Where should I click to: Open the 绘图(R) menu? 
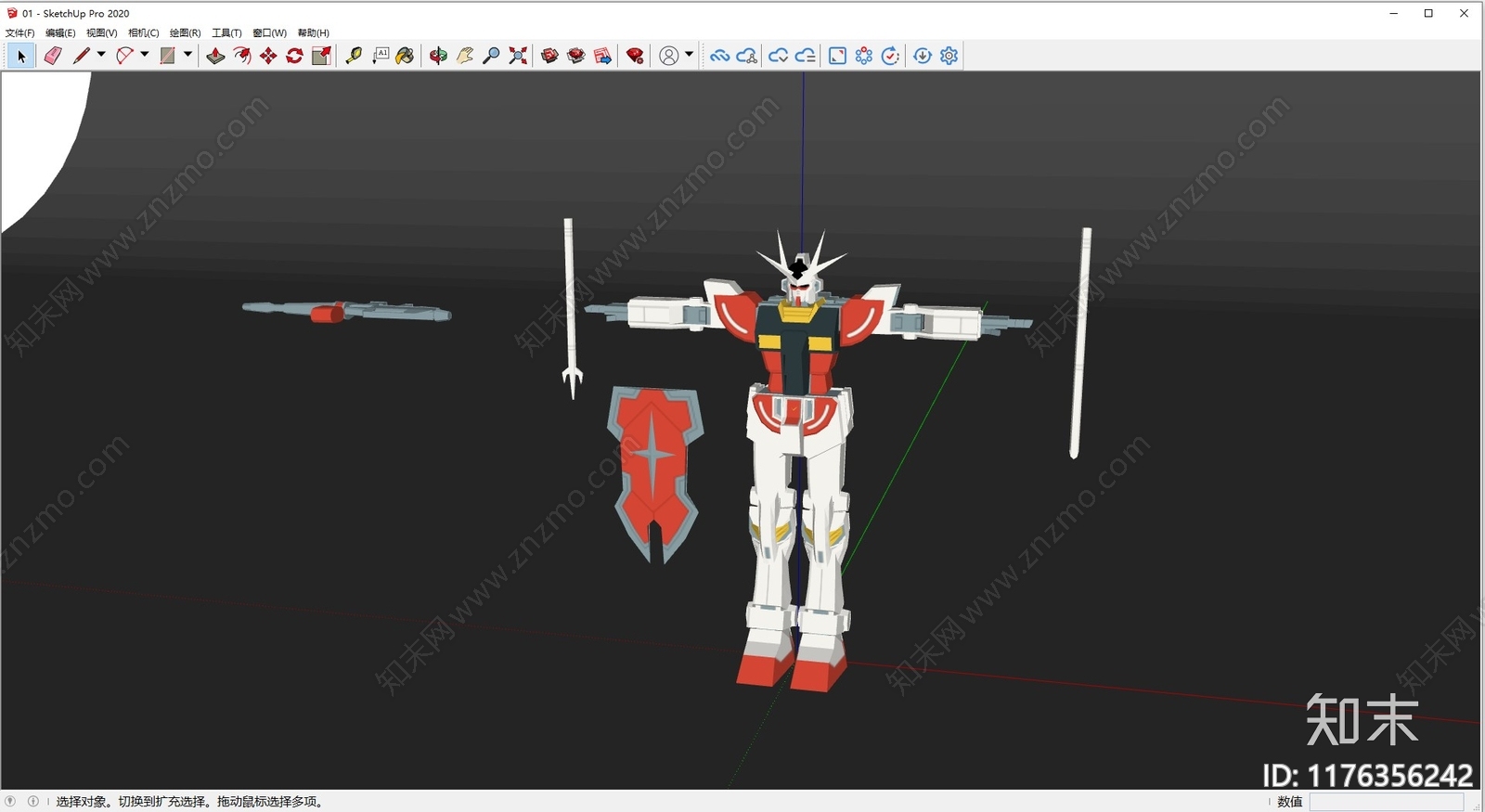point(186,32)
